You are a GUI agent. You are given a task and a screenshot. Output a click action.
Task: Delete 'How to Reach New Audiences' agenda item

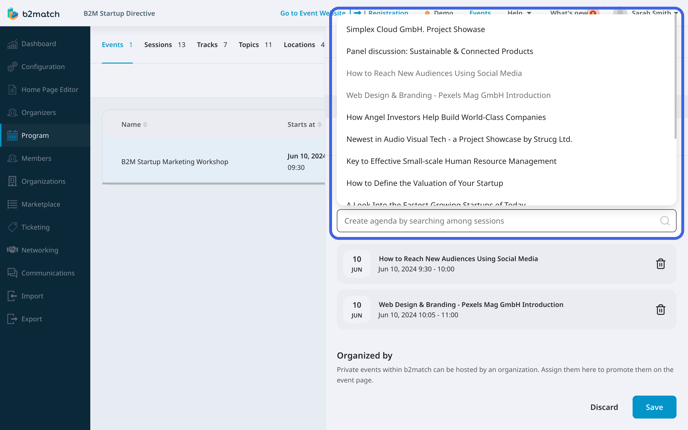[660, 264]
